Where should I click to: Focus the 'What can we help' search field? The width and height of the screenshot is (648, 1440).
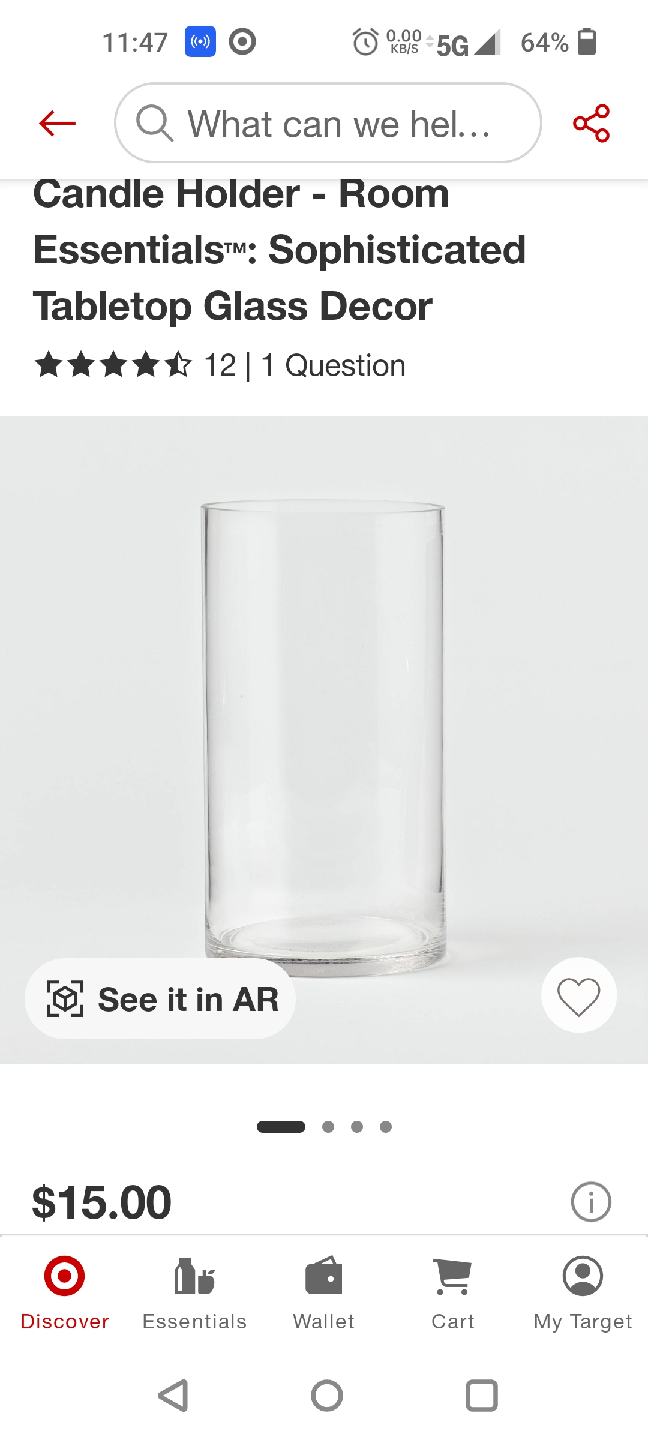point(340,123)
